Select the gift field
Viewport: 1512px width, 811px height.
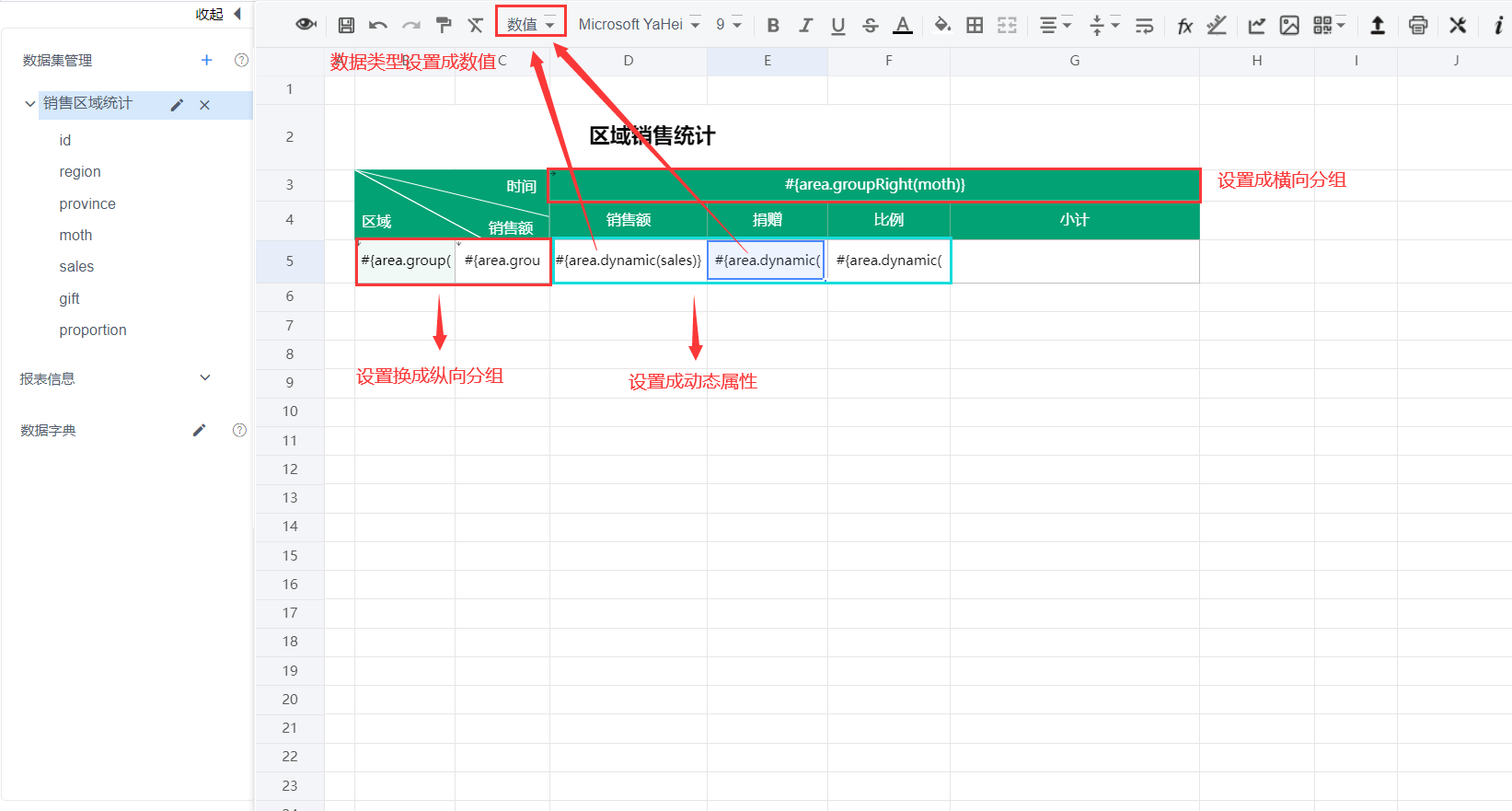[69, 298]
